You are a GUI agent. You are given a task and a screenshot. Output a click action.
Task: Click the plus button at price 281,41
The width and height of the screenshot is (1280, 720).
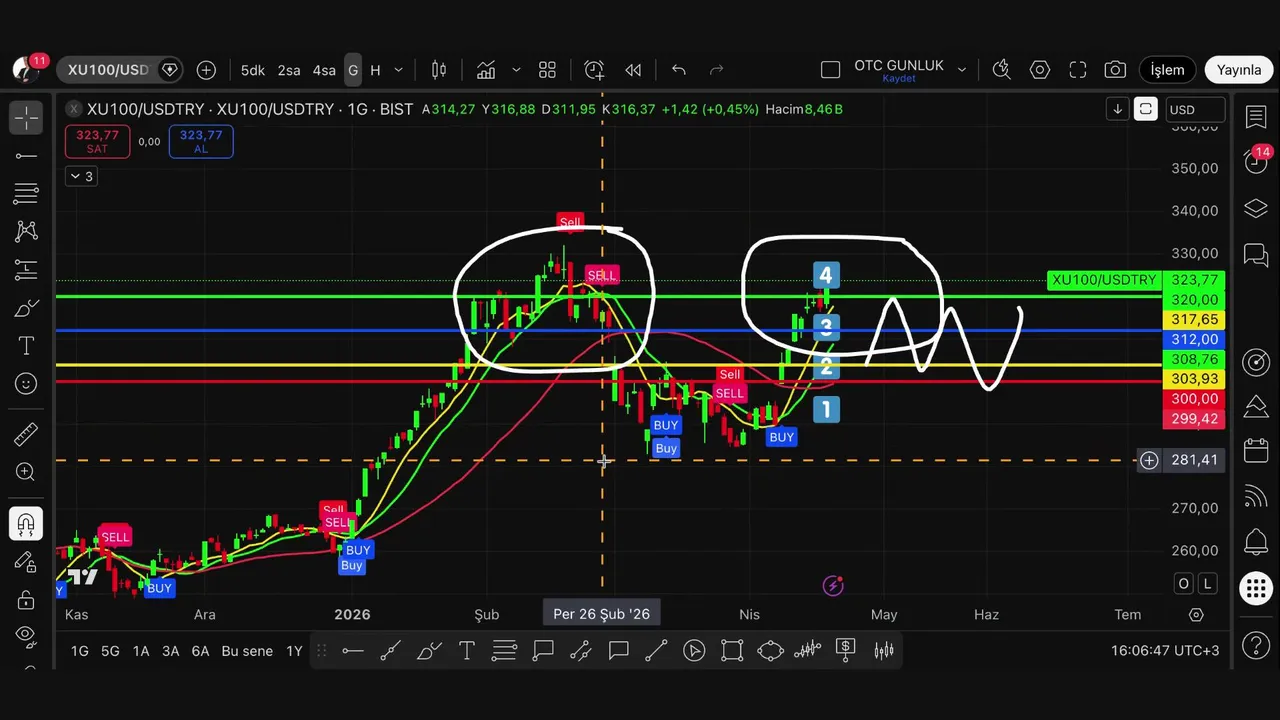(1149, 460)
